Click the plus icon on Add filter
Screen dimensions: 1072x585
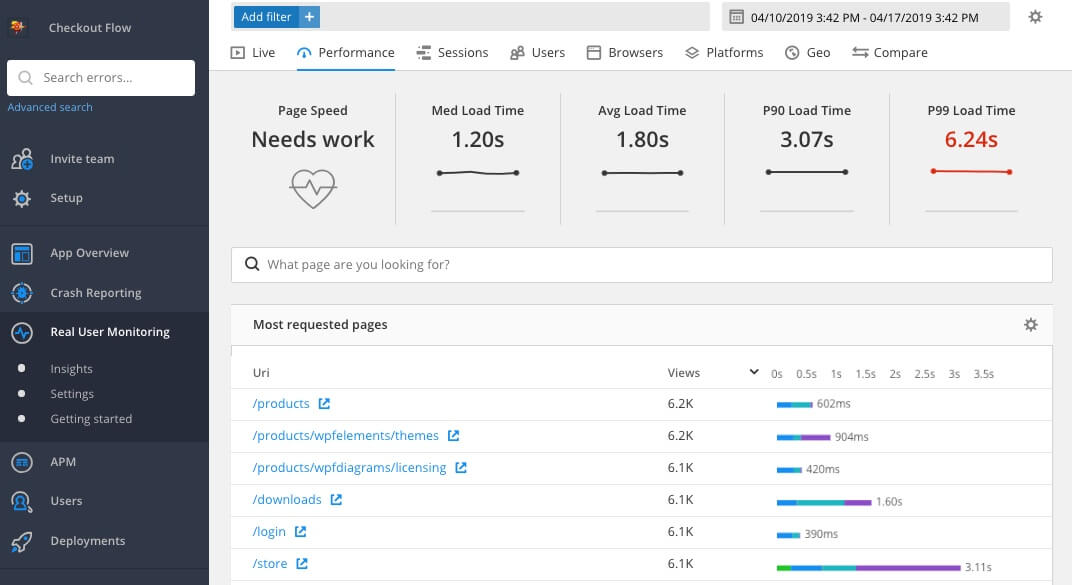(310, 16)
